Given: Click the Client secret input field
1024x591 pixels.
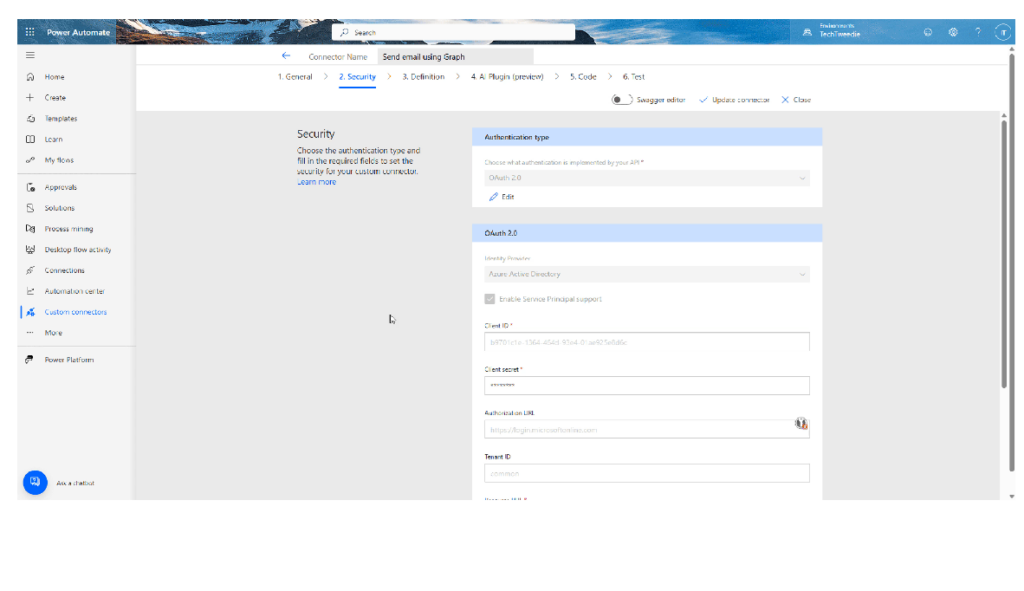Looking at the screenshot, I should click(x=646, y=385).
